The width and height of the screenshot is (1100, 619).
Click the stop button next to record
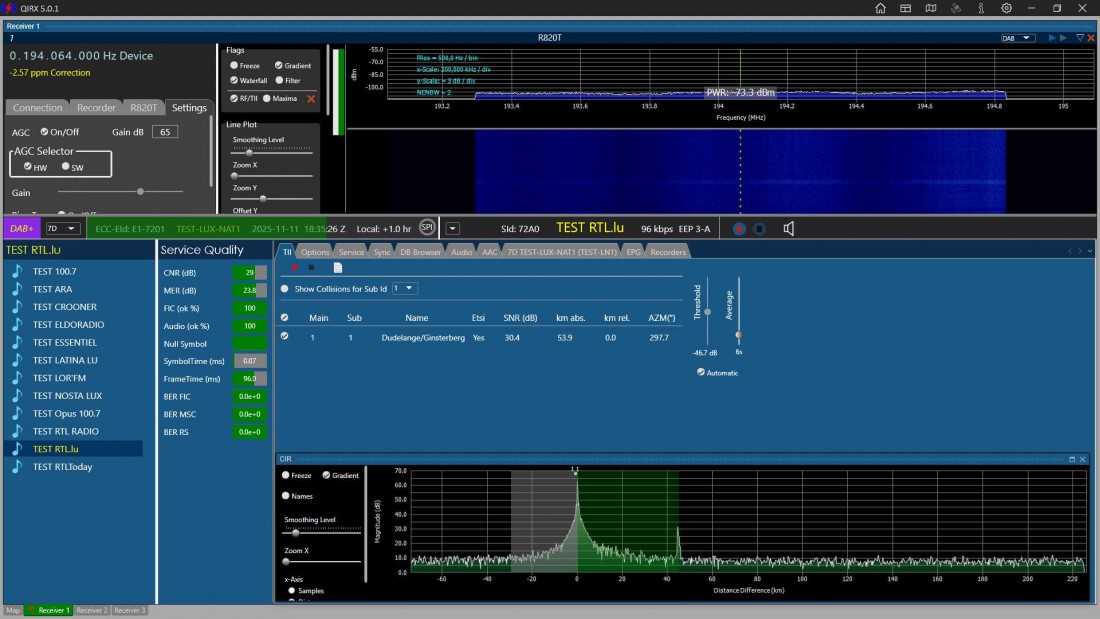(759, 229)
